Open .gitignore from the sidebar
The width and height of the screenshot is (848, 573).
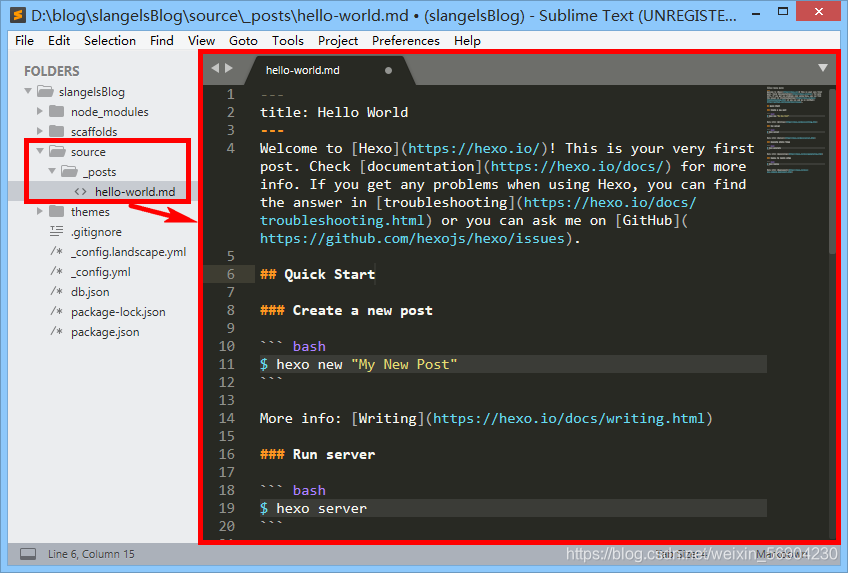tap(96, 232)
